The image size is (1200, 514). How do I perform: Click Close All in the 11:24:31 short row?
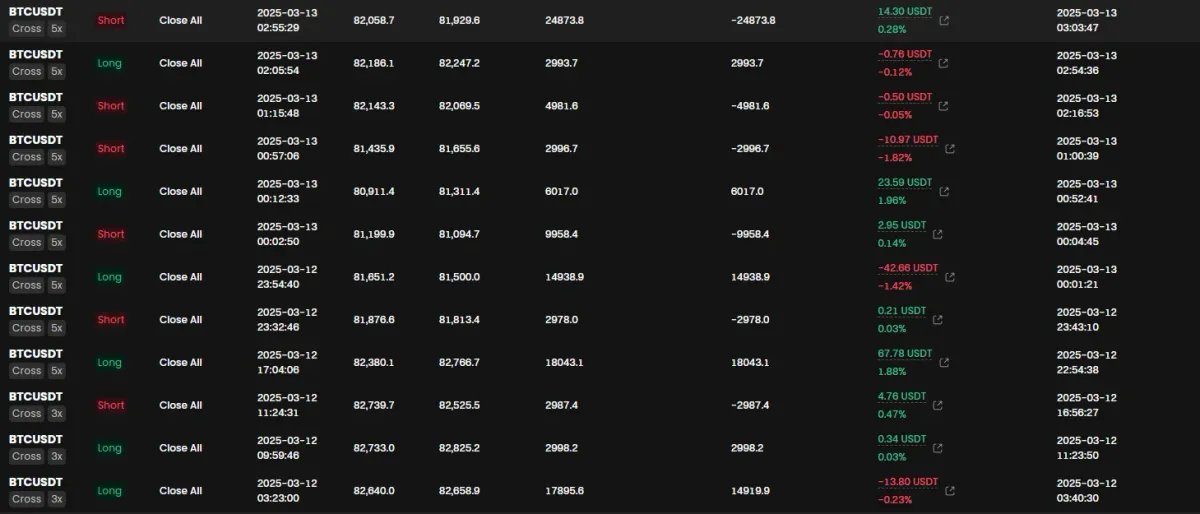coord(180,405)
